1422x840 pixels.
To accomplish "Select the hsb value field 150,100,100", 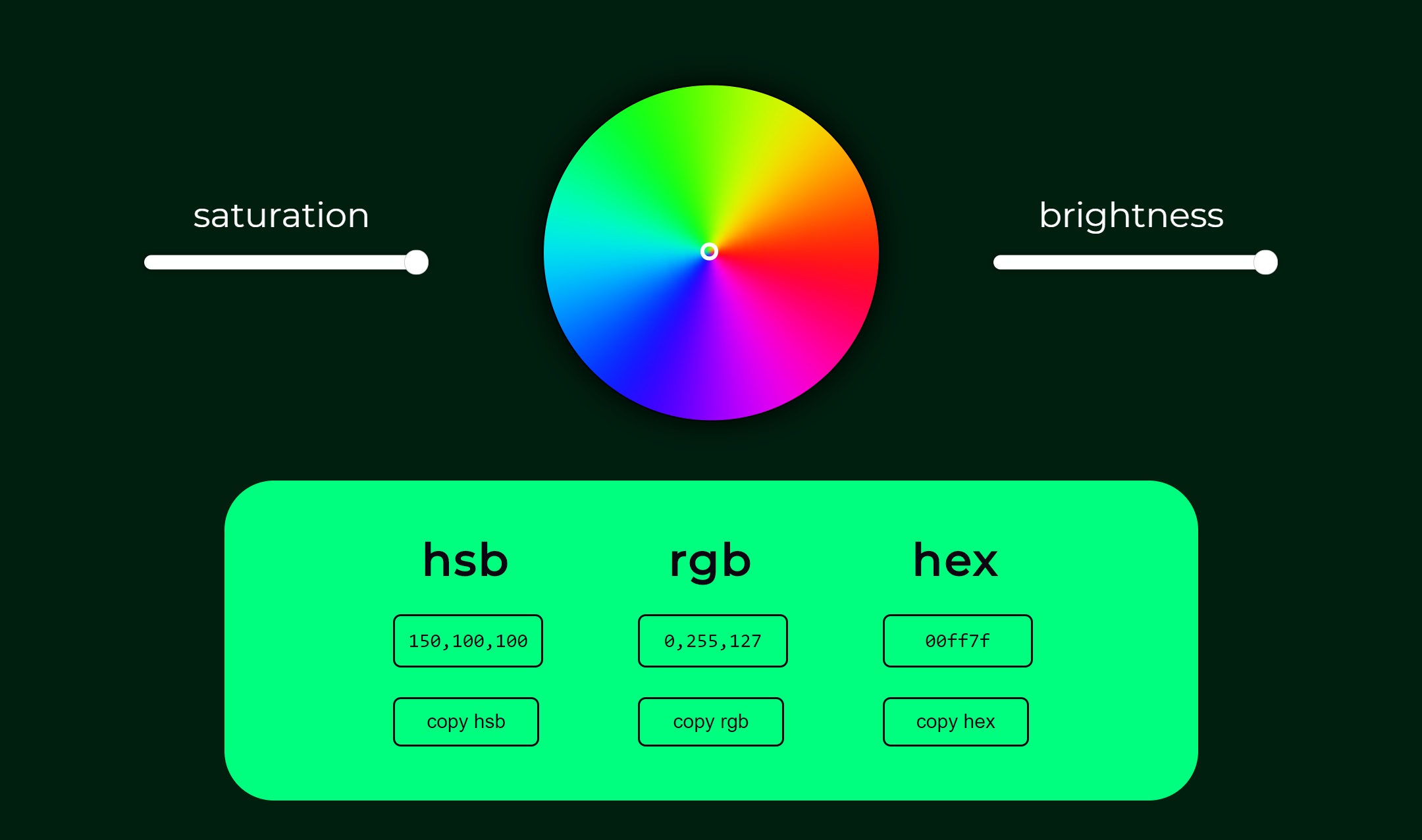I will [x=467, y=641].
